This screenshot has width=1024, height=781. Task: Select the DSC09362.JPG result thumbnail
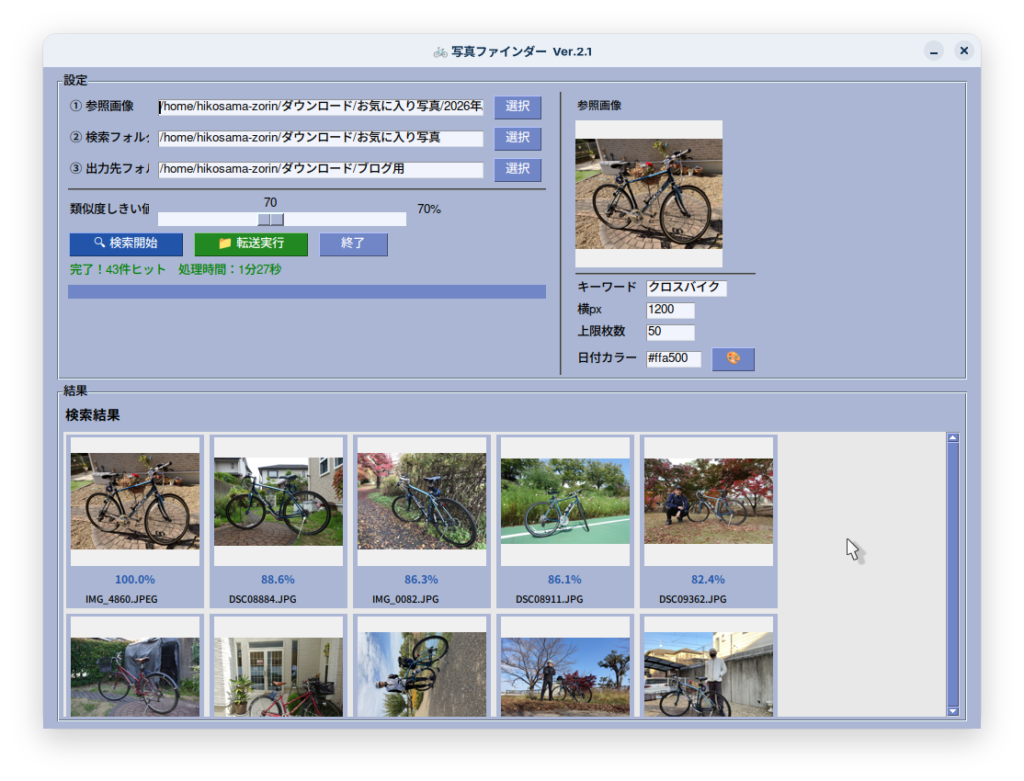pos(708,500)
